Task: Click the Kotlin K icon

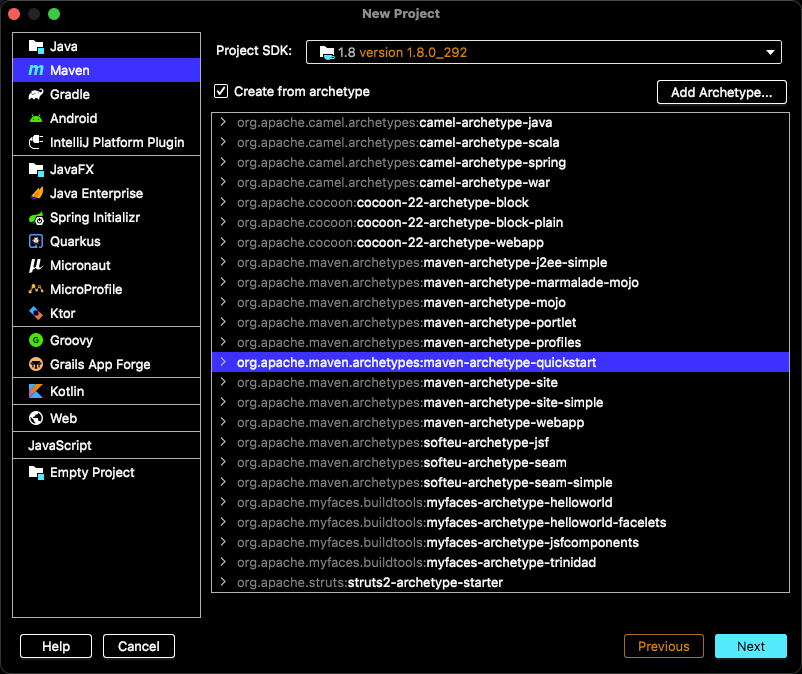Action: (x=36, y=391)
